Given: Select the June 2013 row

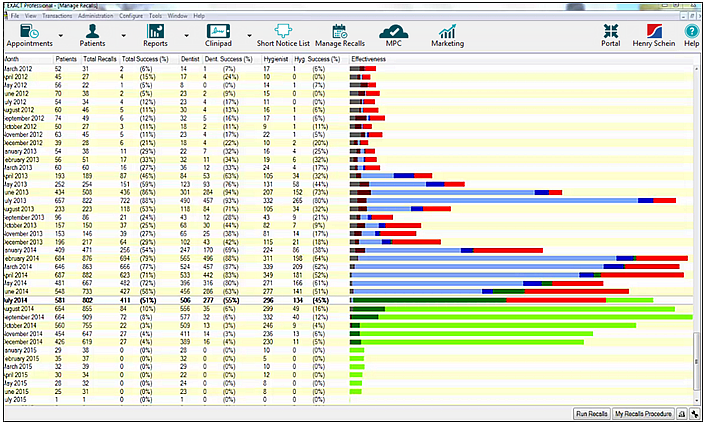Looking at the screenshot, I should pyautogui.click(x=348, y=192).
